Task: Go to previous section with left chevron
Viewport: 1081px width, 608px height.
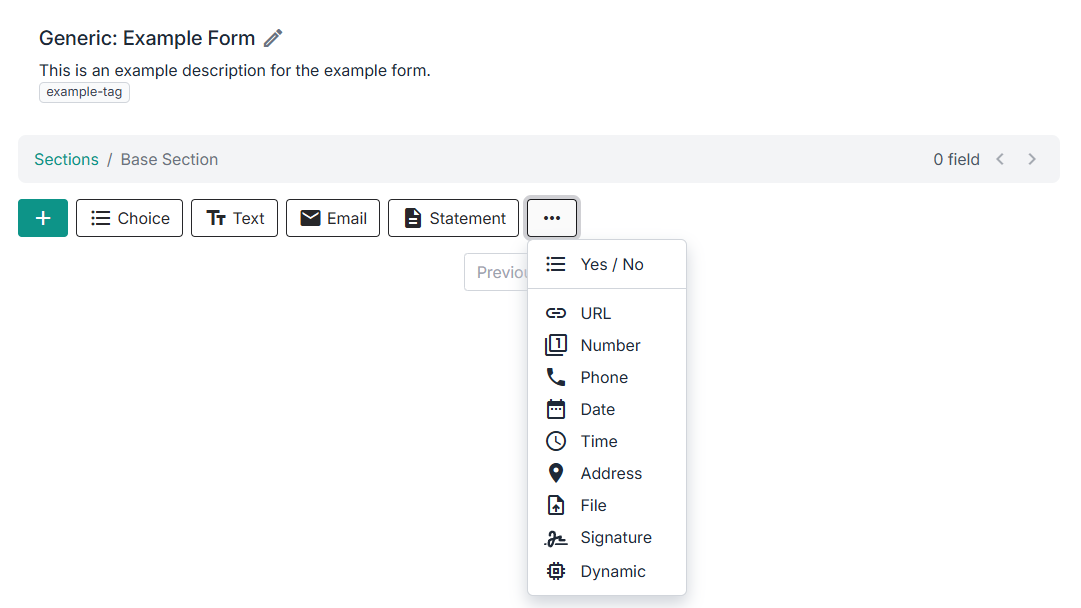Action: coord(1000,159)
